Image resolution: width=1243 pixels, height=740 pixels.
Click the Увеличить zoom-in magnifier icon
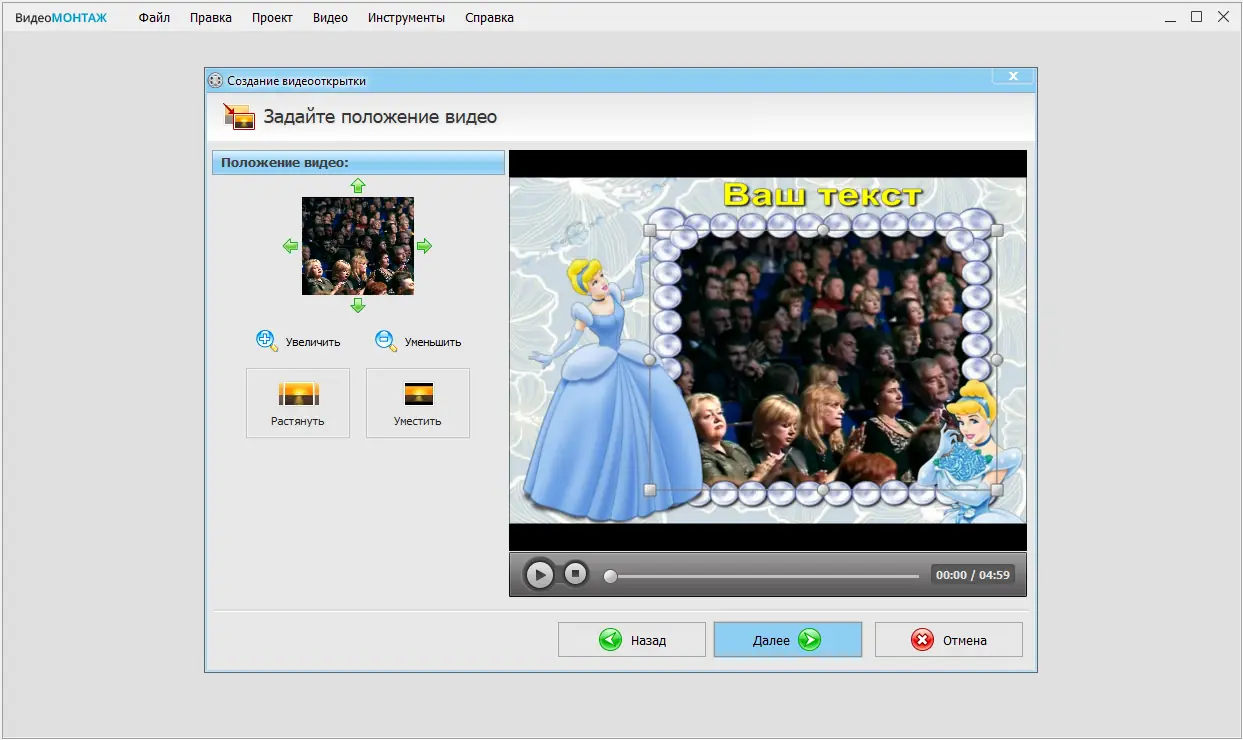(266, 340)
